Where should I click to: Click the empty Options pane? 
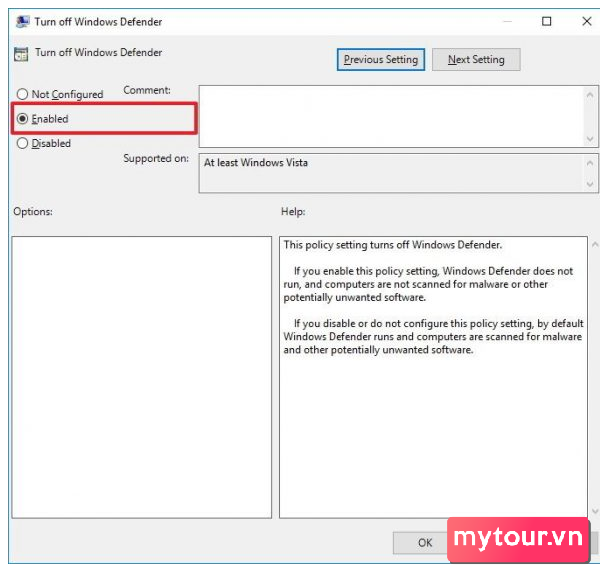[142, 377]
